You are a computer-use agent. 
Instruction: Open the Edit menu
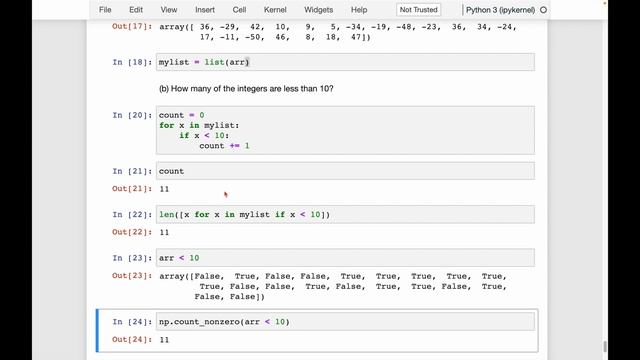(136, 10)
